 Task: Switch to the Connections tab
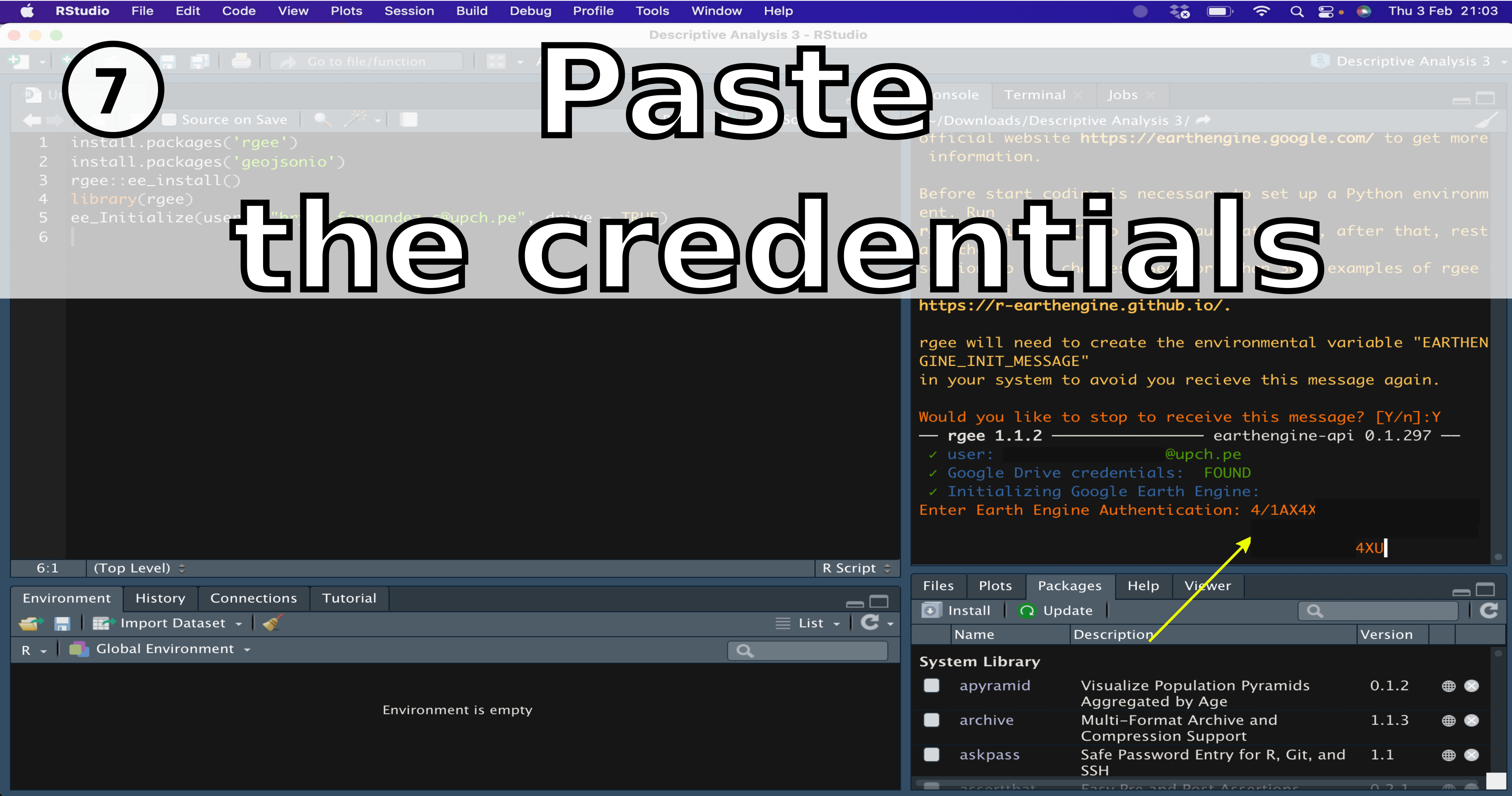(254, 598)
